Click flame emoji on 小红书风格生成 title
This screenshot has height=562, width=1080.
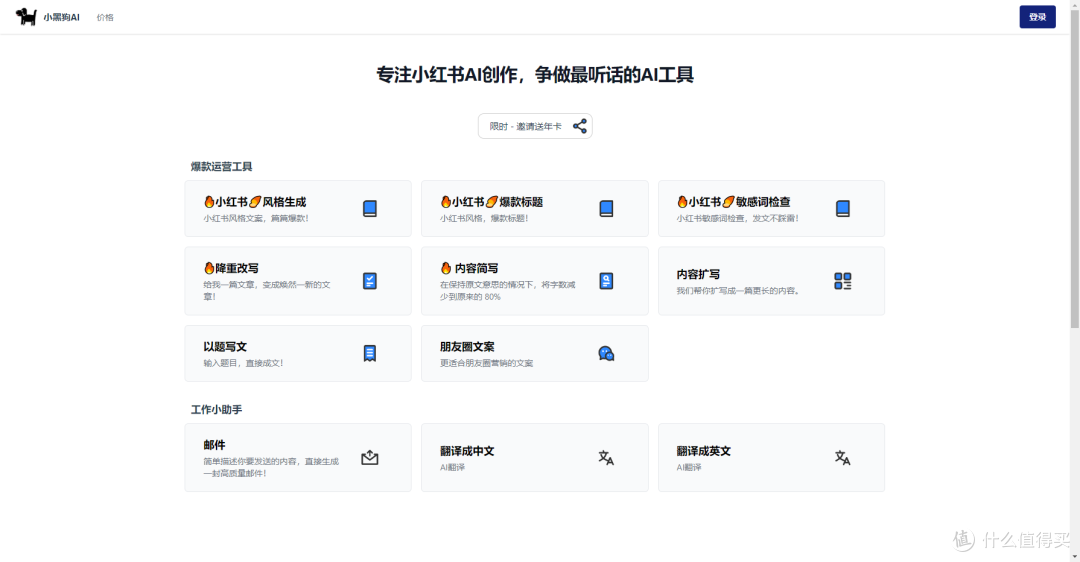click(x=209, y=202)
